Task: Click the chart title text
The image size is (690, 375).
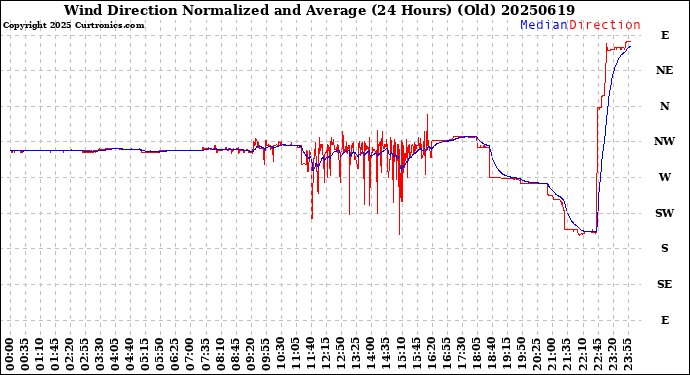Action: tap(319, 10)
